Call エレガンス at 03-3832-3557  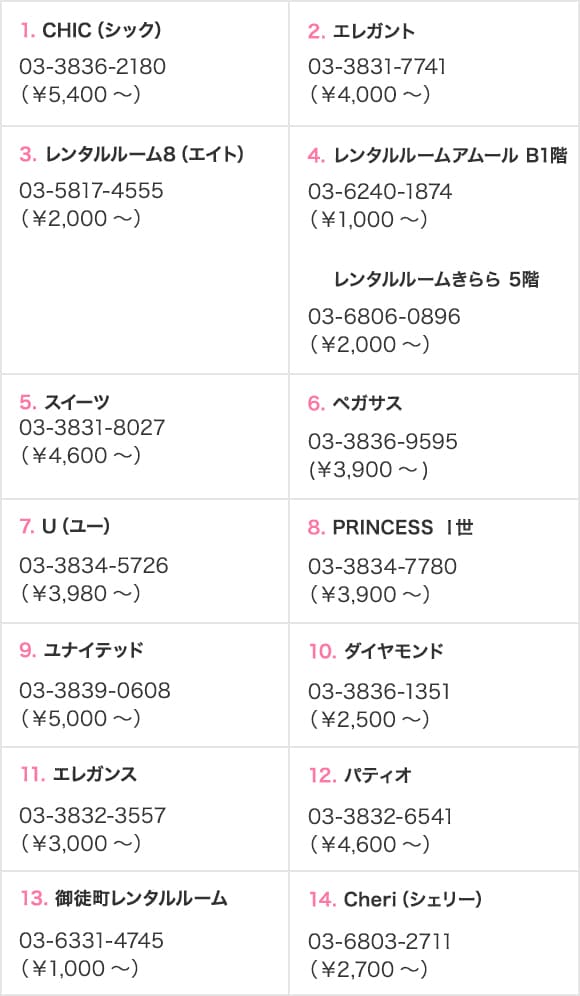click(x=92, y=815)
